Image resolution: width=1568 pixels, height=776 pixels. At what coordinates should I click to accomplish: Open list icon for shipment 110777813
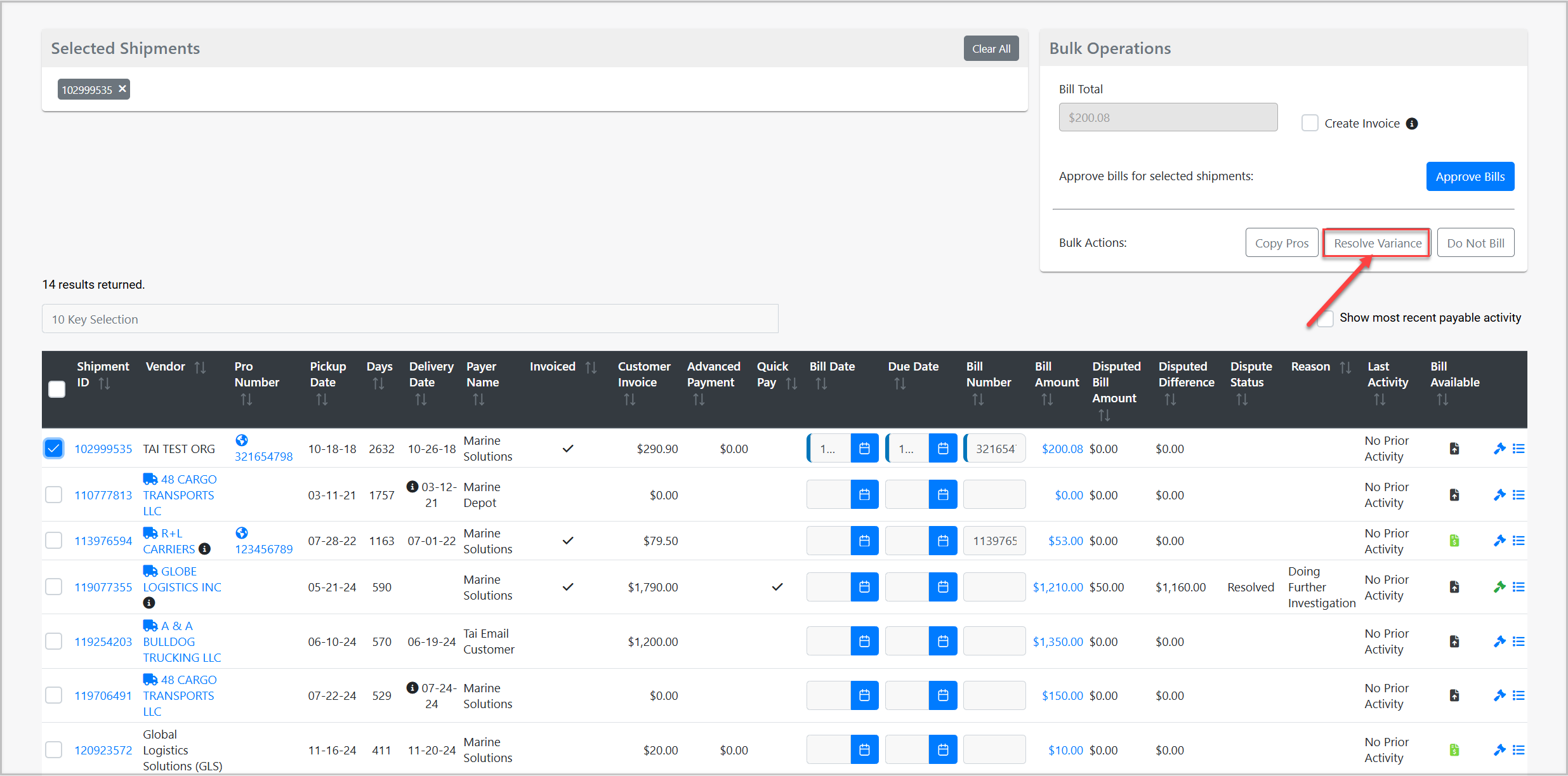point(1519,495)
